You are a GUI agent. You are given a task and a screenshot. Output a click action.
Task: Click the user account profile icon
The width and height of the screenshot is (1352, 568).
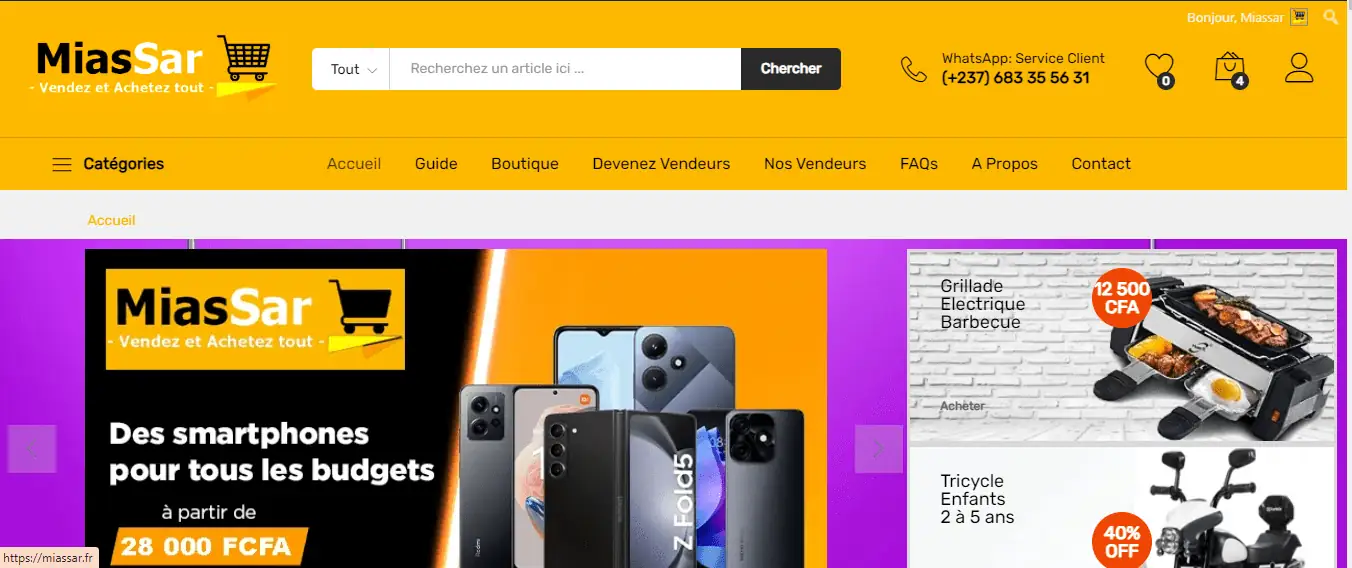tap(1299, 68)
